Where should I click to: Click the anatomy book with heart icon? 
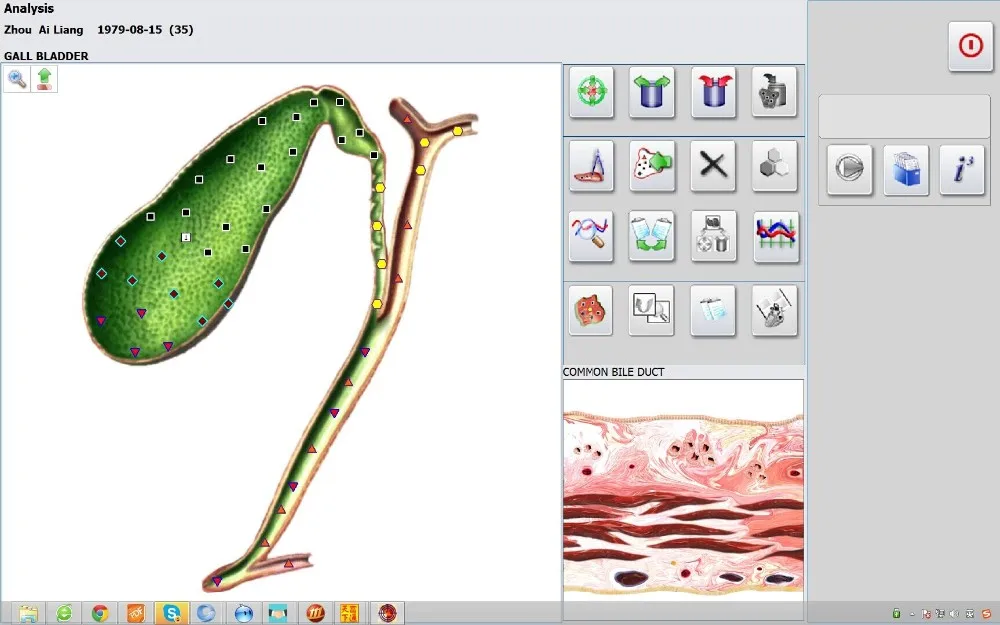tap(775, 311)
